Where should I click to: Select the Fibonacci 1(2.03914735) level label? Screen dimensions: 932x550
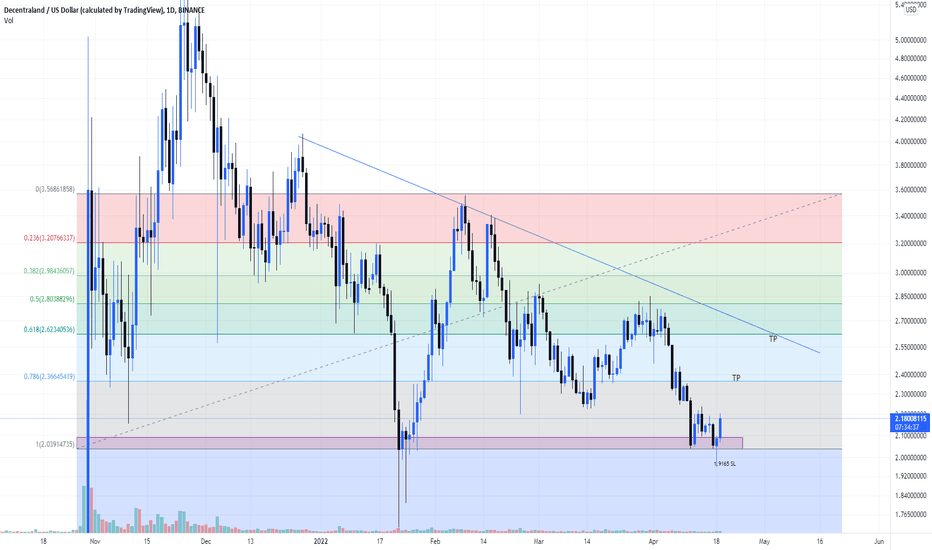(x=55, y=444)
